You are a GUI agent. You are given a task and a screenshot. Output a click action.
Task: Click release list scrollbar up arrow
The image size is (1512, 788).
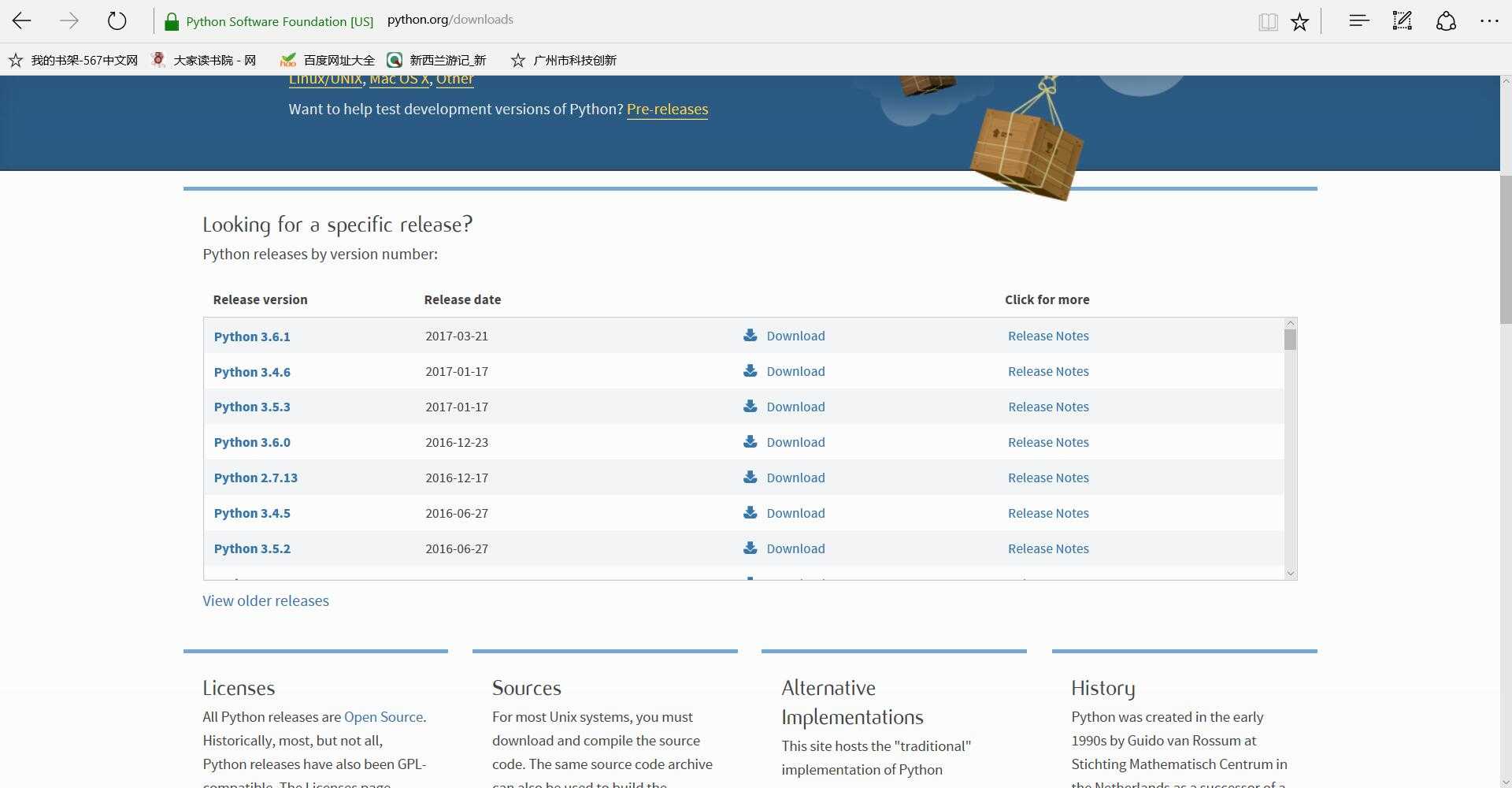pos(1290,324)
